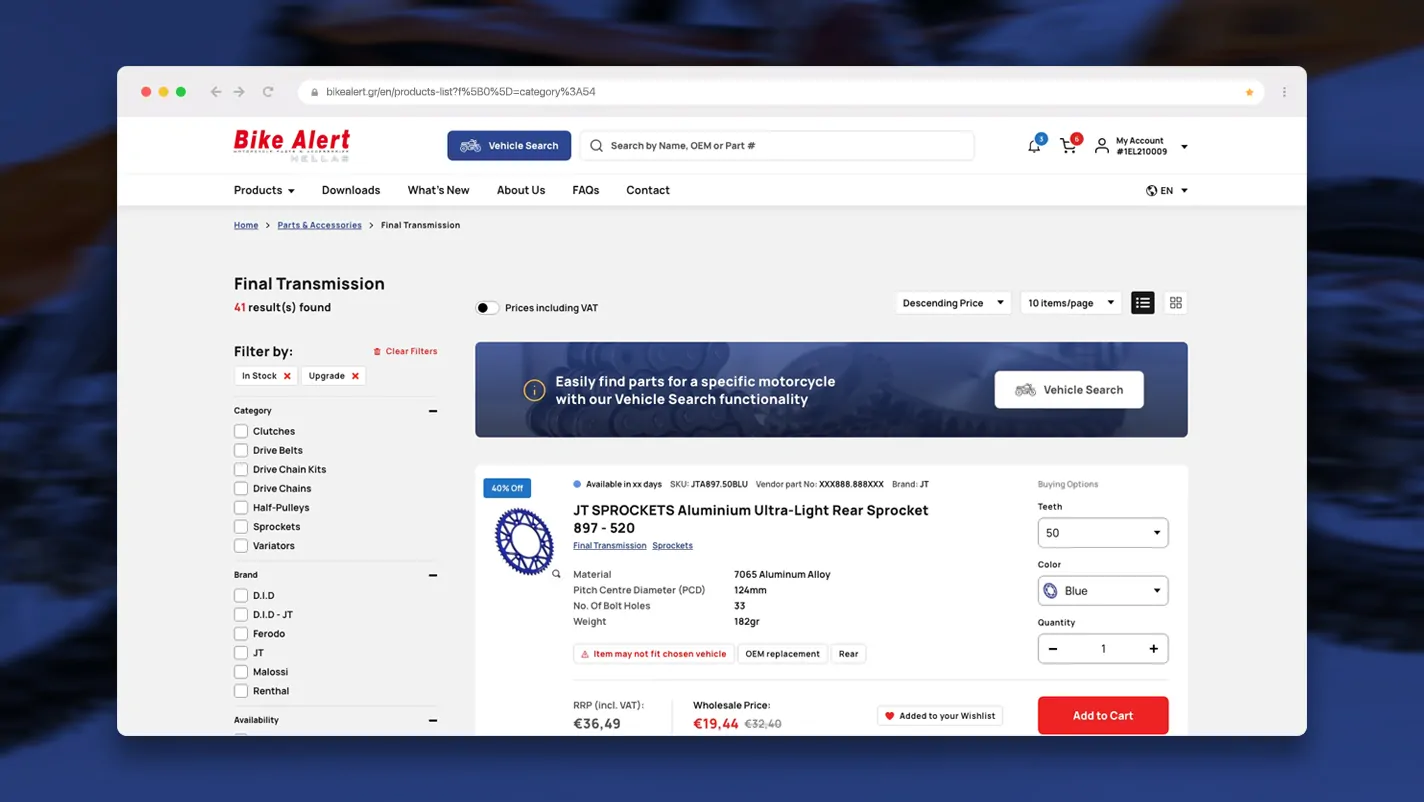Collapse the Category filter section
The height and width of the screenshot is (802, 1424).
tap(433, 411)
